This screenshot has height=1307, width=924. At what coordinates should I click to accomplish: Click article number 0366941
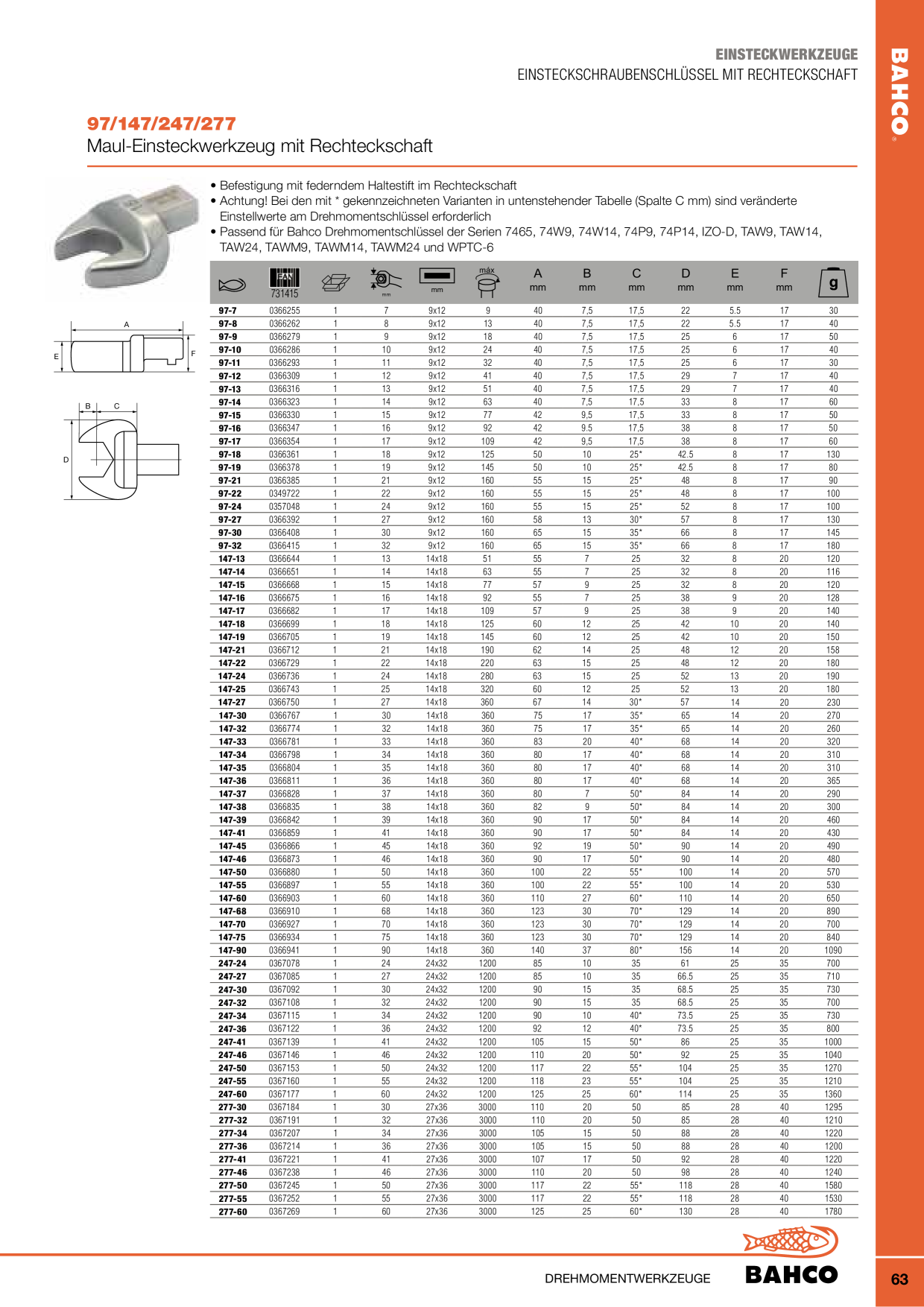click(x=285, y=950)
